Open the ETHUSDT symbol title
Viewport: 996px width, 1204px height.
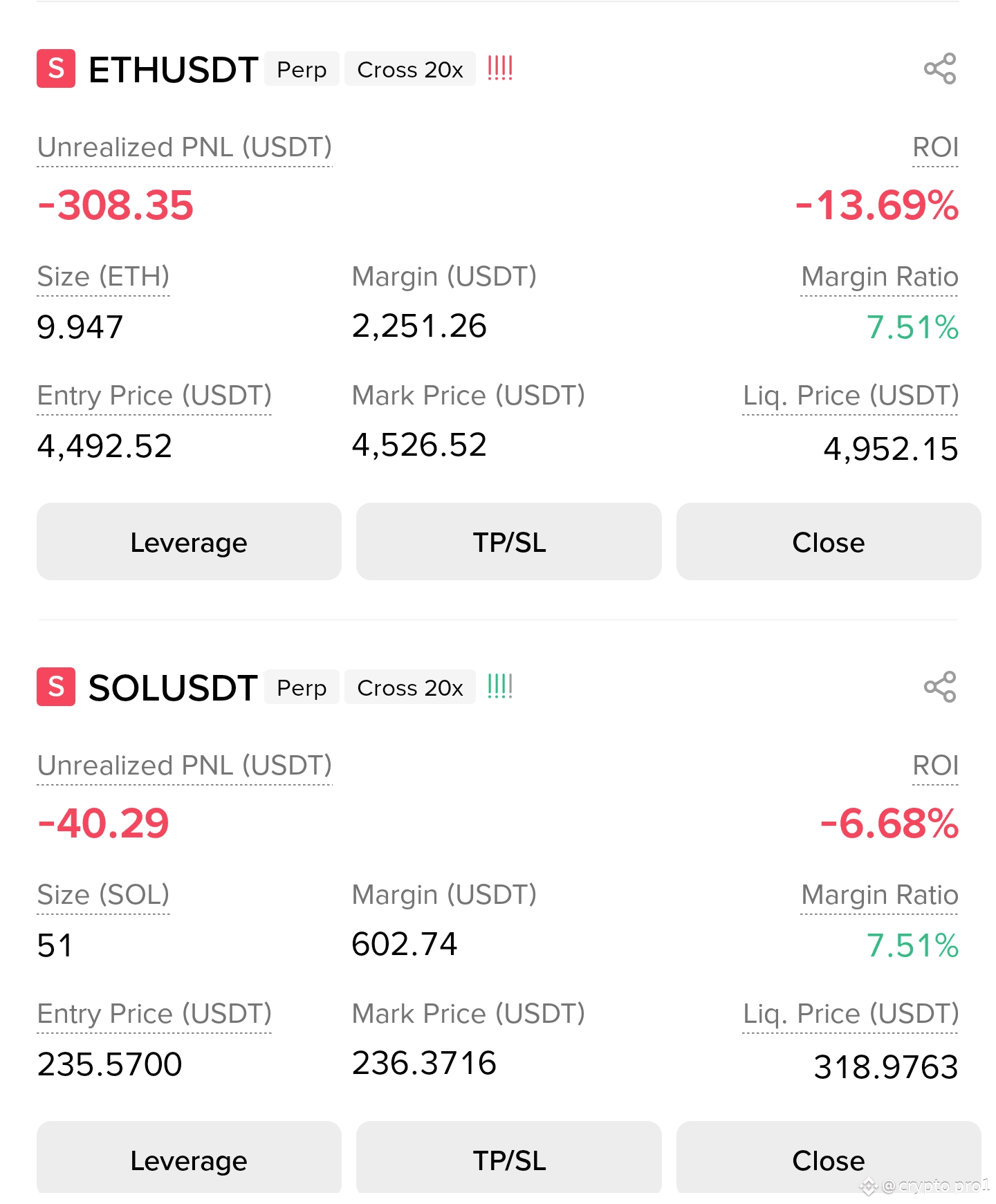click(173, 69)
